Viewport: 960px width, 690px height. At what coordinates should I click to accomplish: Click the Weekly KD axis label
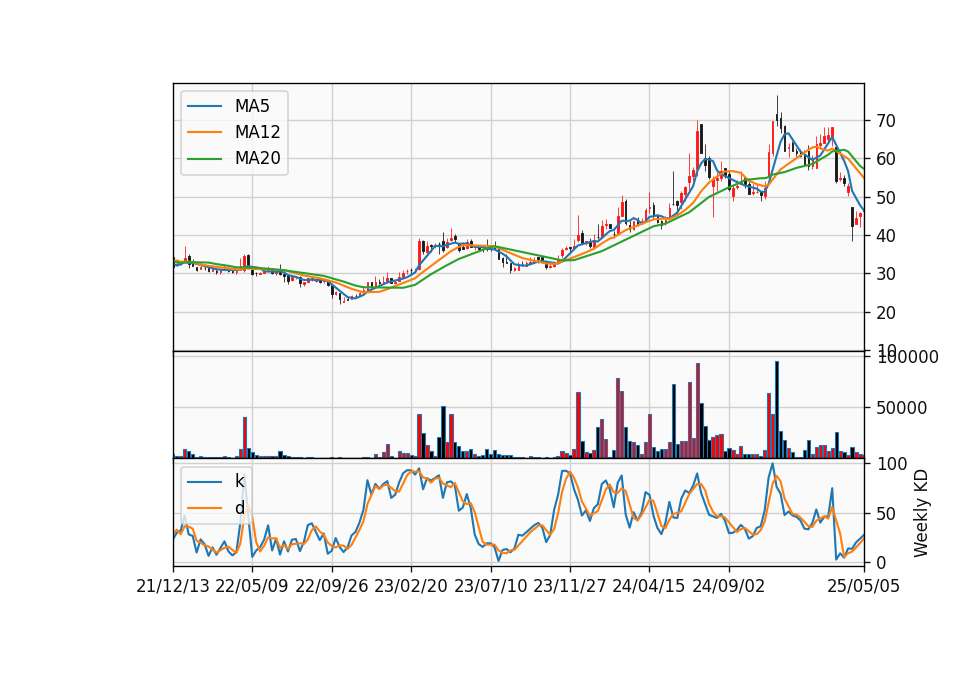point(921,514)
